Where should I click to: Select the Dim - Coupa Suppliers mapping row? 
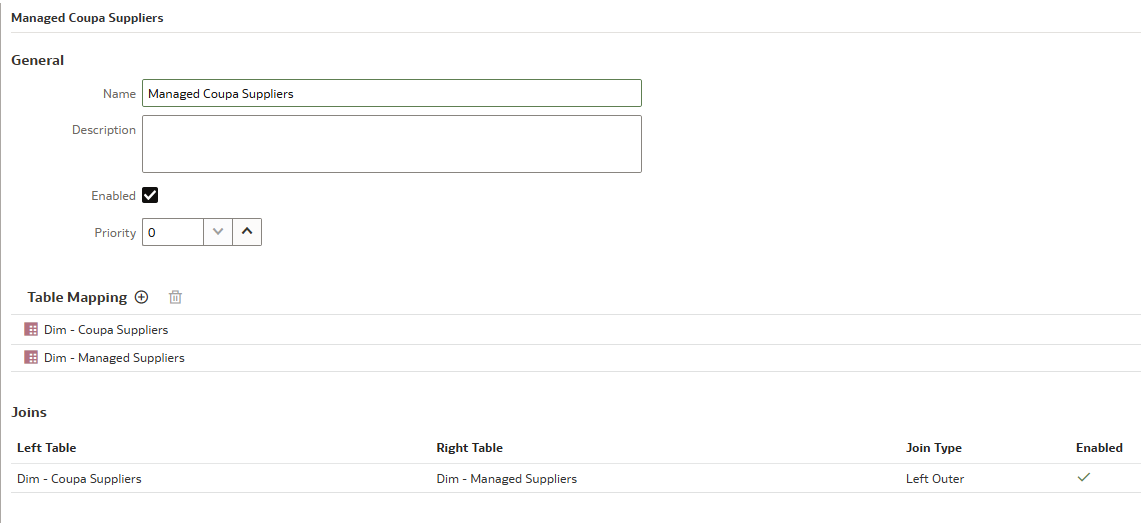576,330
